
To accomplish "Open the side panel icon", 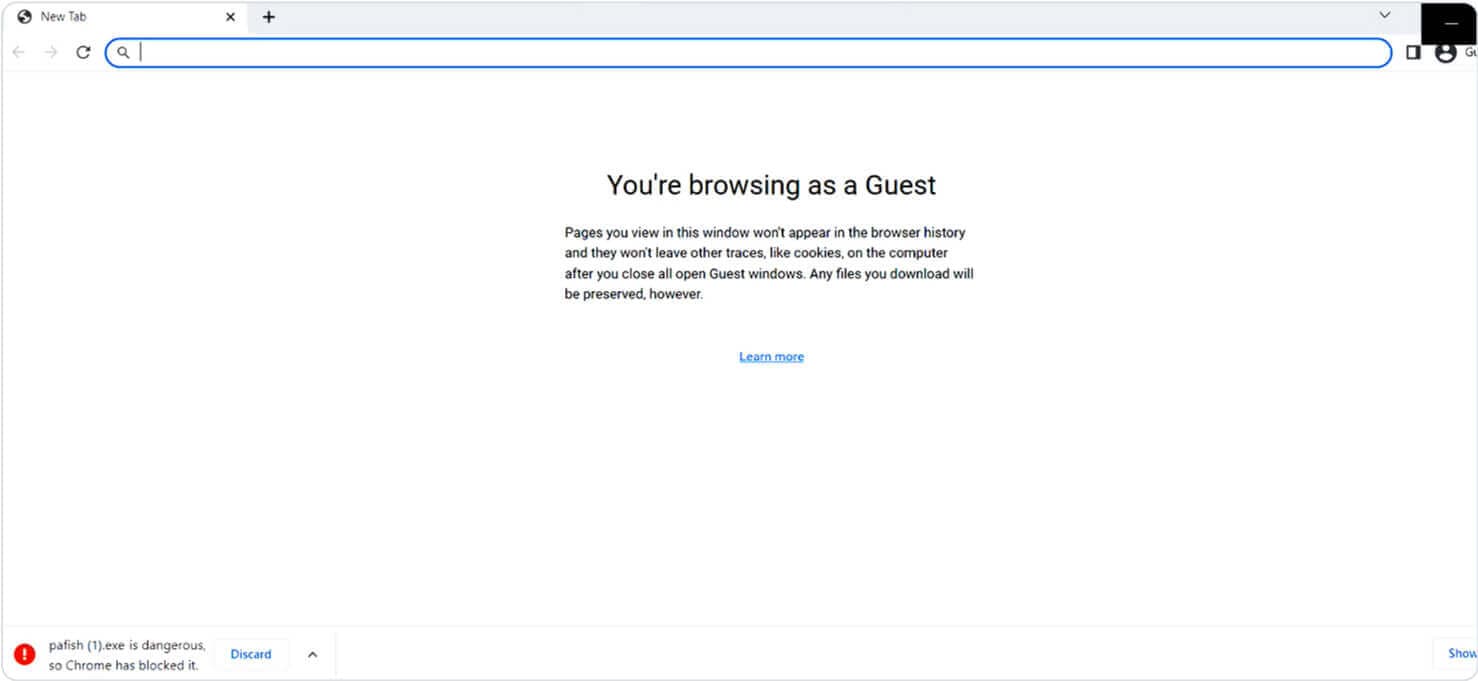I will point(1413,53).
